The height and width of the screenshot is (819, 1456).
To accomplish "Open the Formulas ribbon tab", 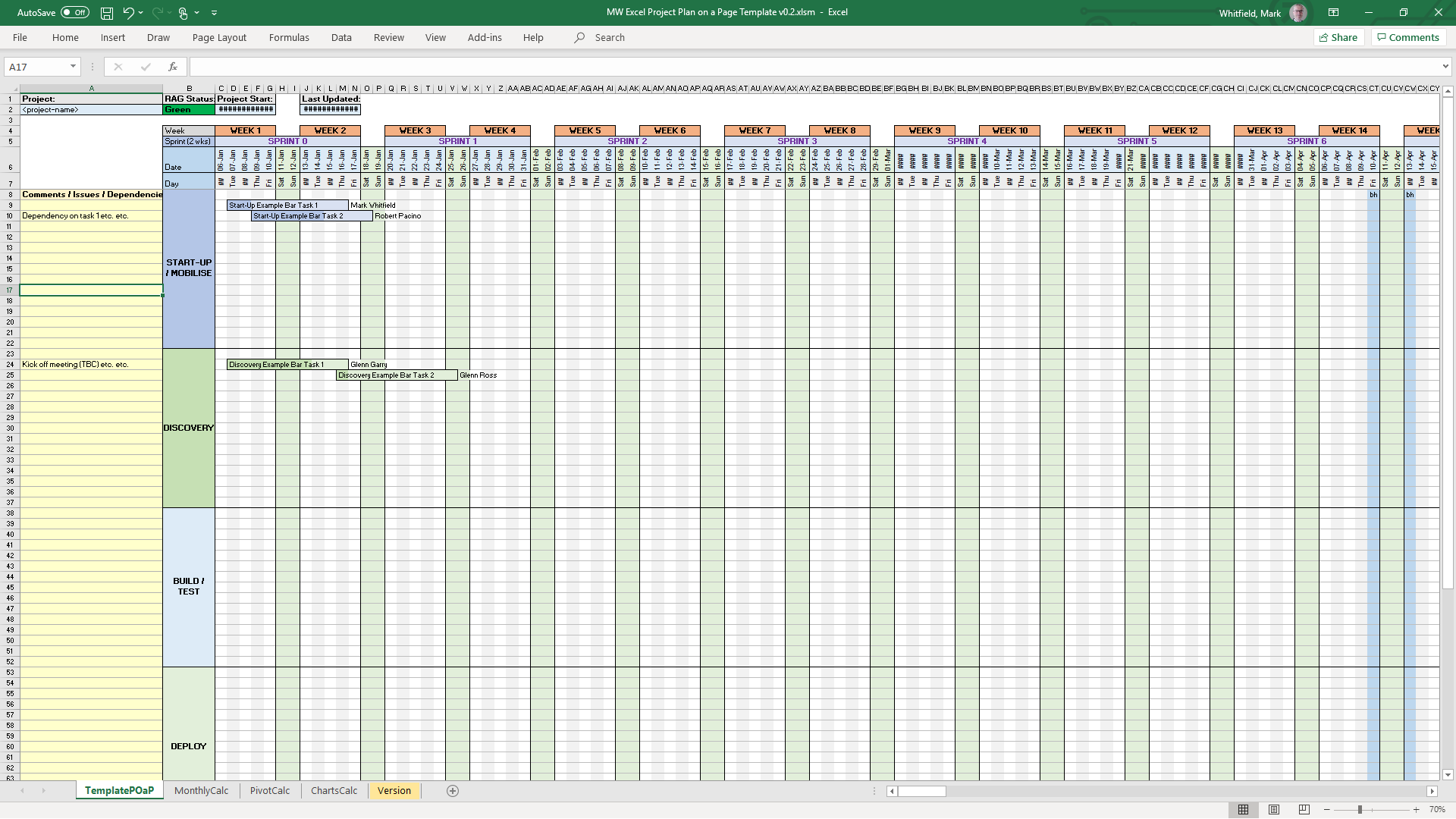I will (289, 37).
